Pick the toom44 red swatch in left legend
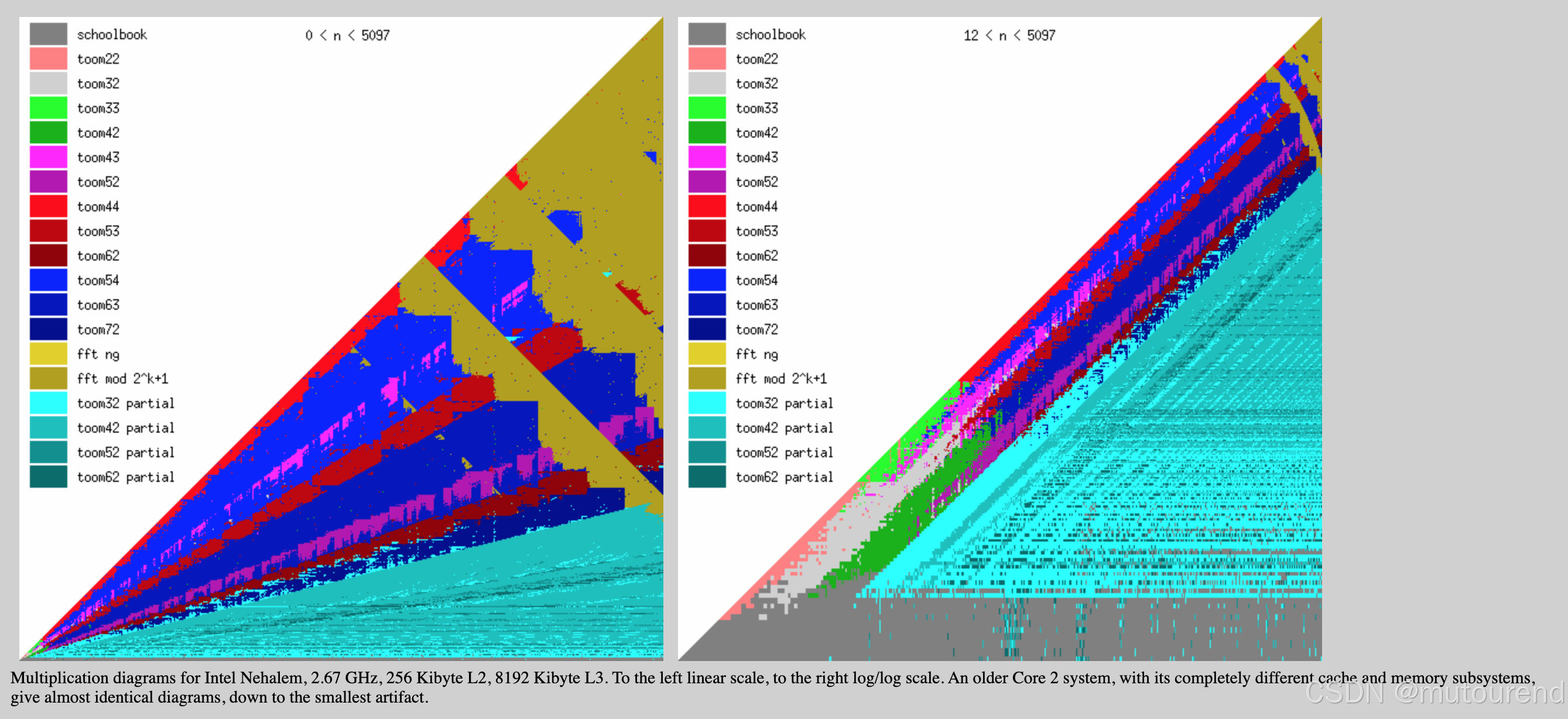The width and height of the screenshot is (1568, 719). (48, 206)
